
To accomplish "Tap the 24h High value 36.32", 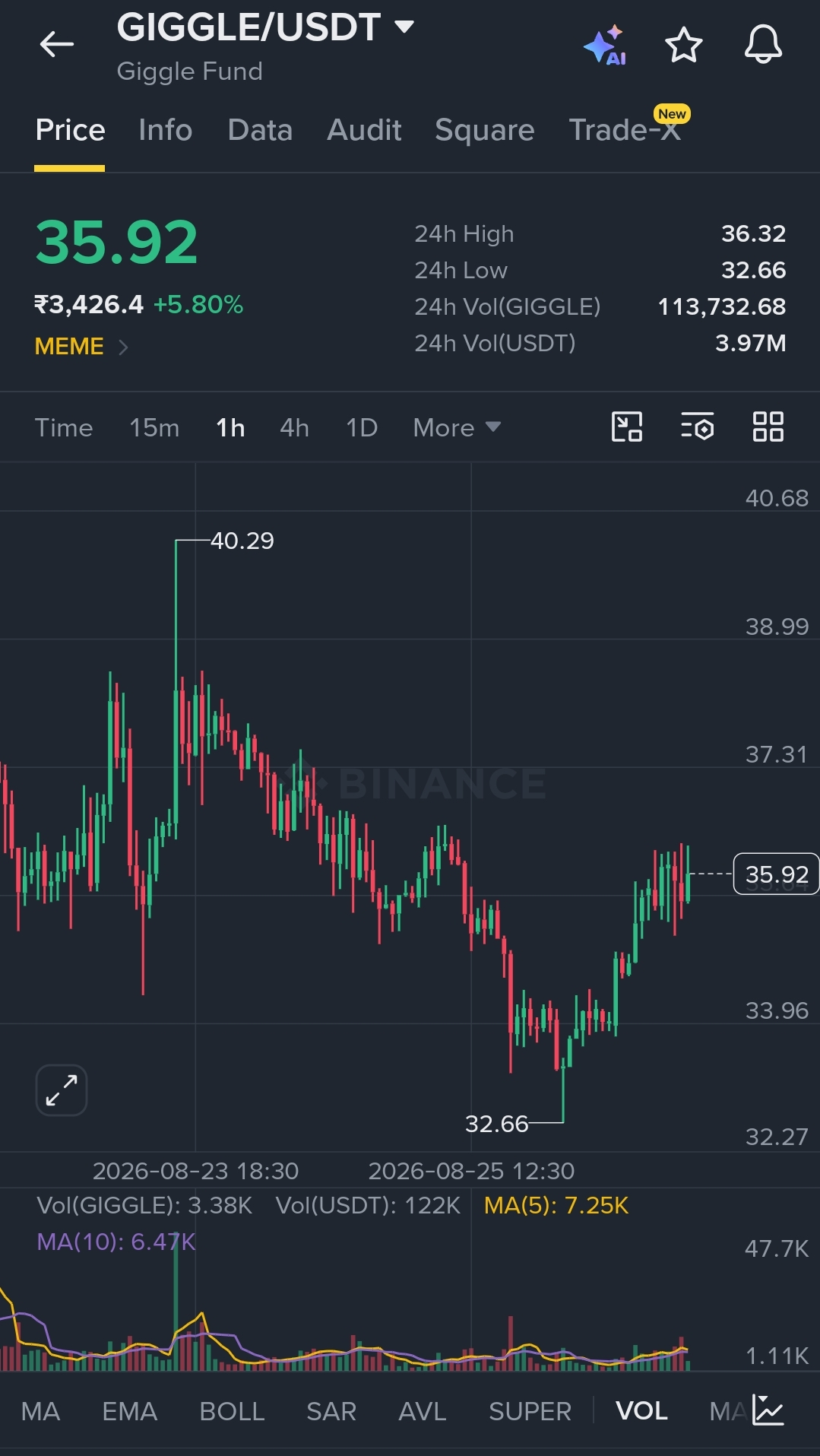I will click(753, 233).
